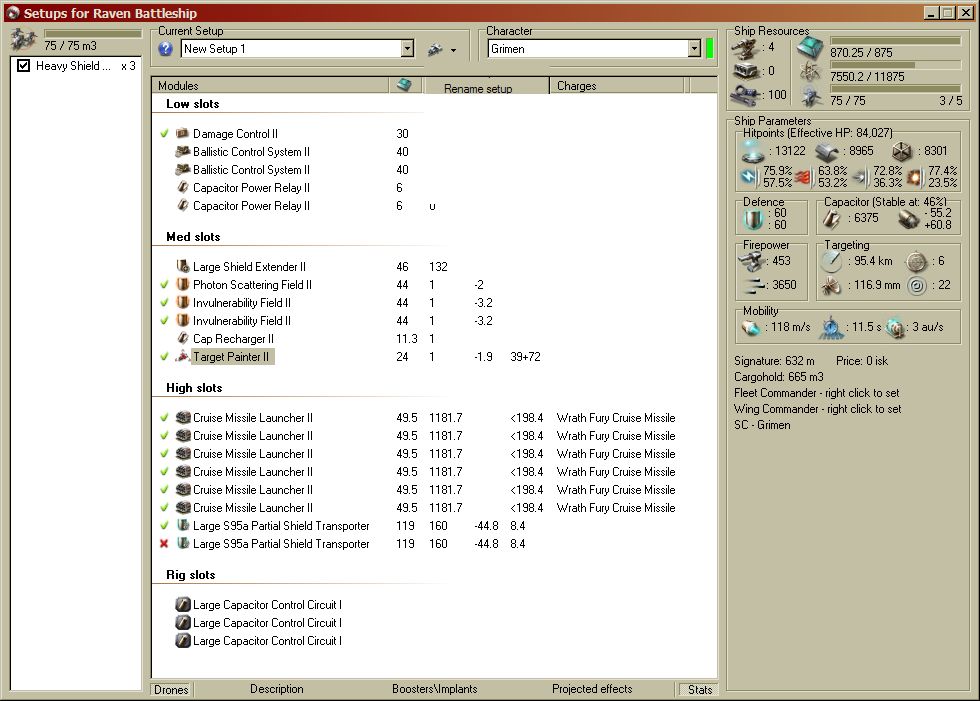
Task: Click the calibration icon showing 100
Action: pyautogui.click(x=745, y=95)
